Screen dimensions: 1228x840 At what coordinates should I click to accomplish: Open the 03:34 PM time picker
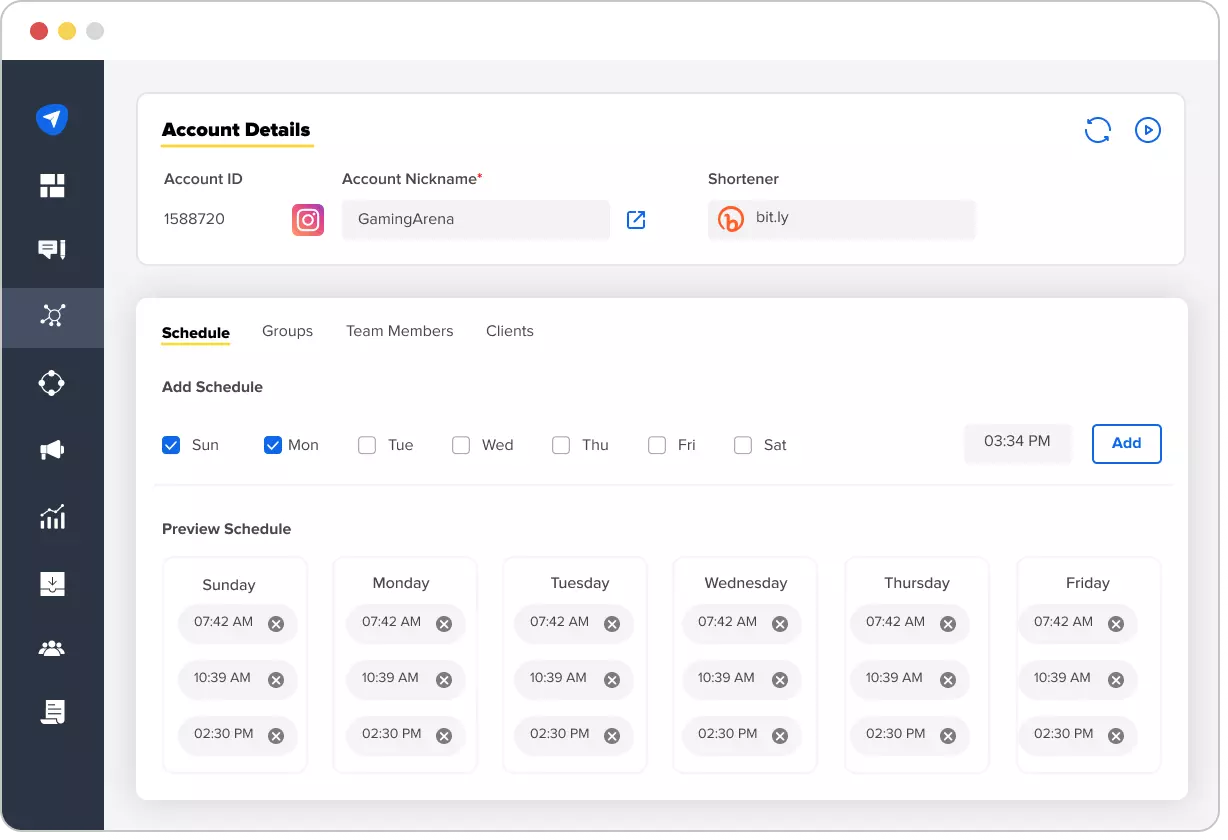(x=1017, y=442)
